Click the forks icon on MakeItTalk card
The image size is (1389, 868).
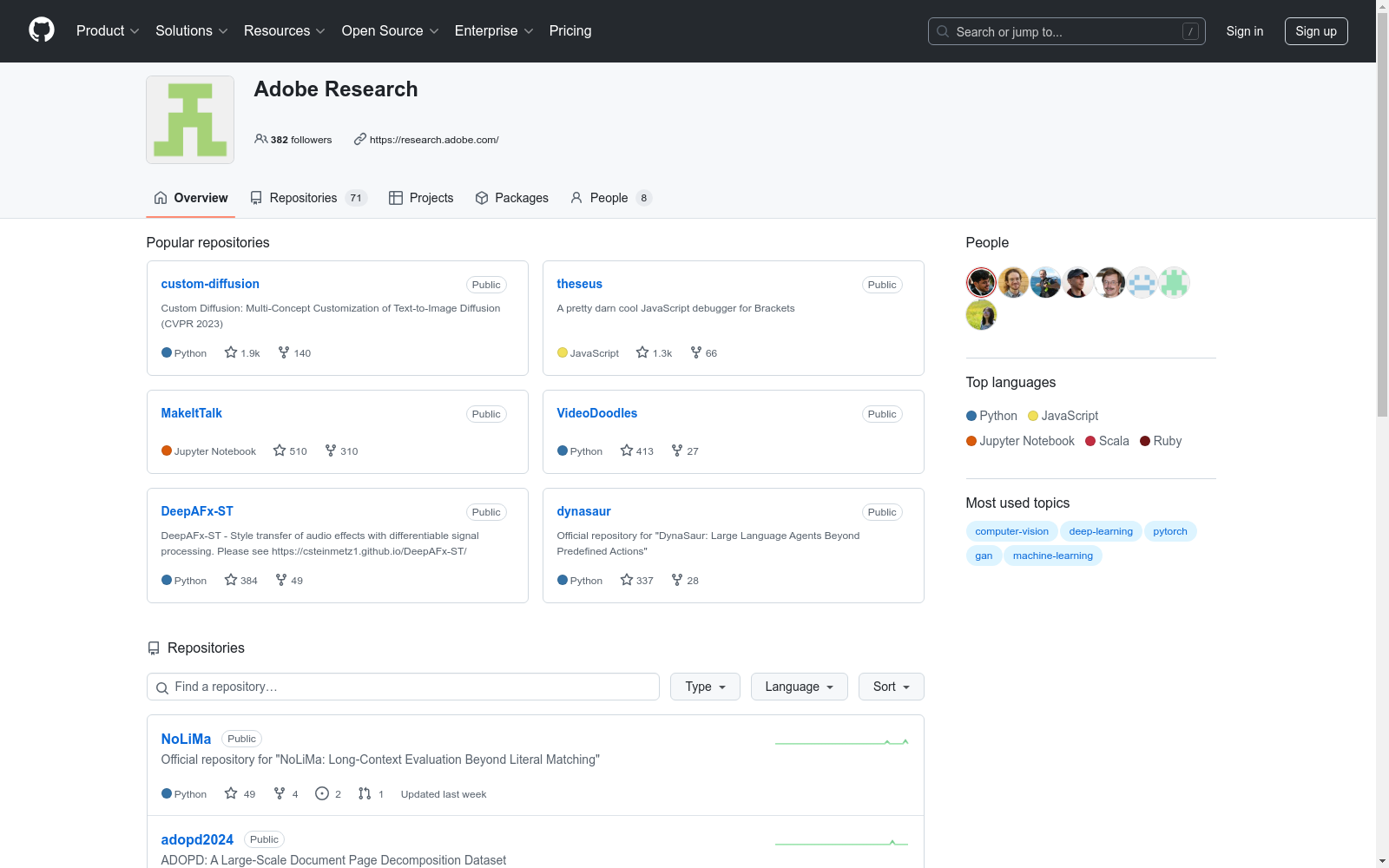[x=331, y=450]
